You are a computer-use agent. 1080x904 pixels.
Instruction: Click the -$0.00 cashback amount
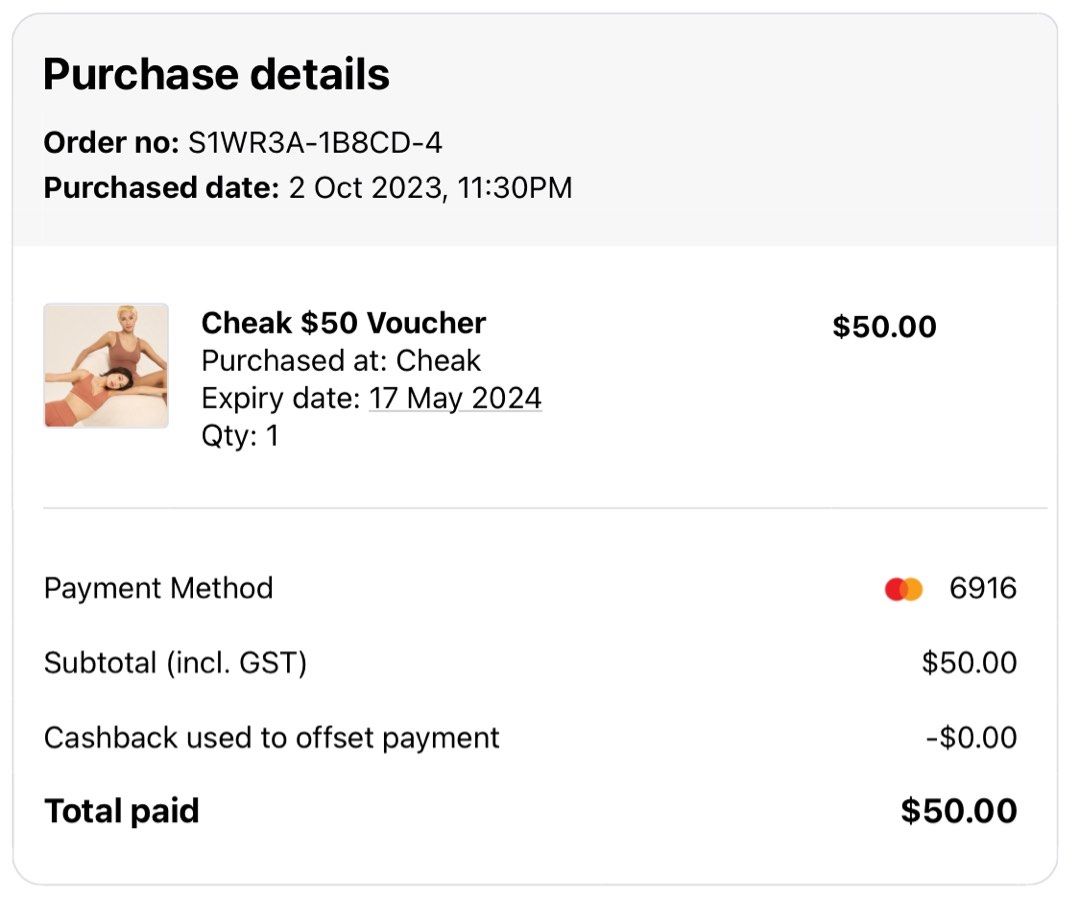pos(974,737)
